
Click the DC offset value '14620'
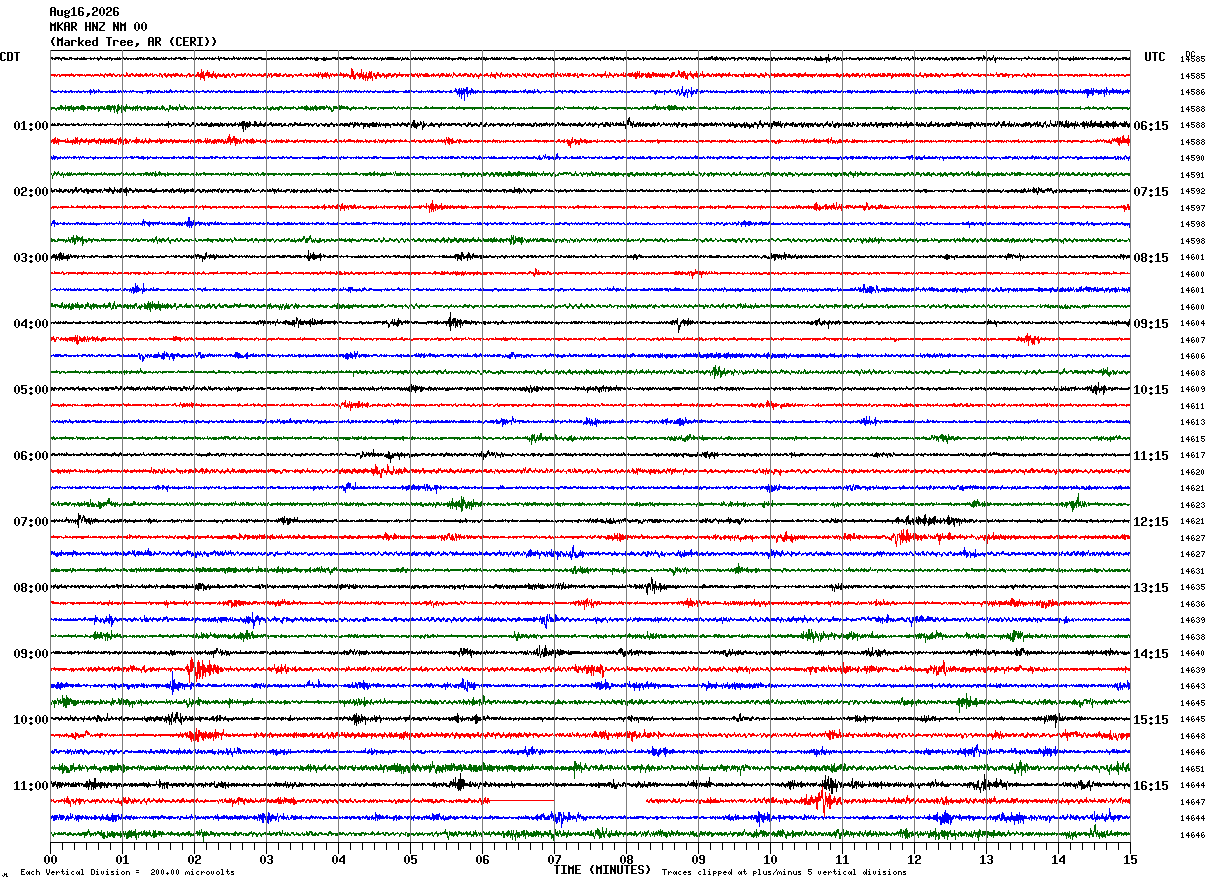tap(1192, 472)
